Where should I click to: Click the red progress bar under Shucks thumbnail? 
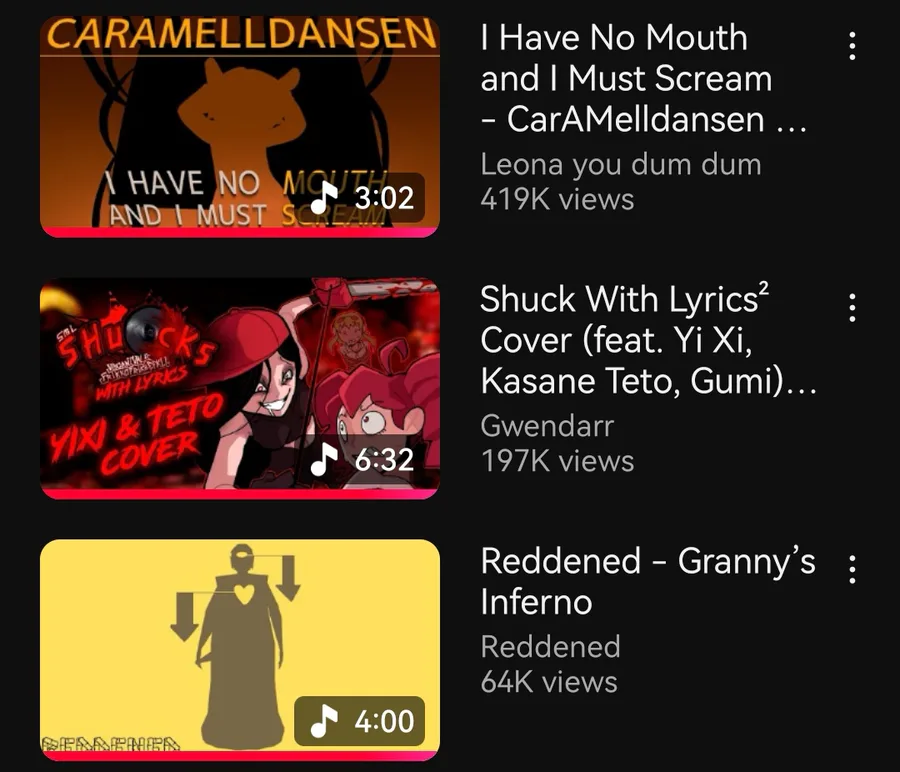240,494
